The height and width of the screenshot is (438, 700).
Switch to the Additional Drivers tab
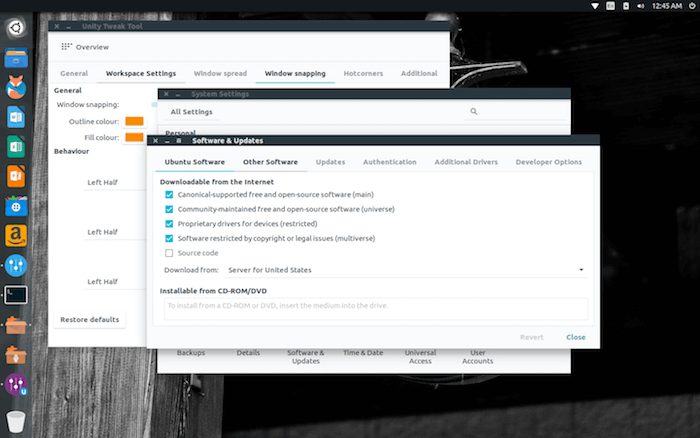(466, 162)
